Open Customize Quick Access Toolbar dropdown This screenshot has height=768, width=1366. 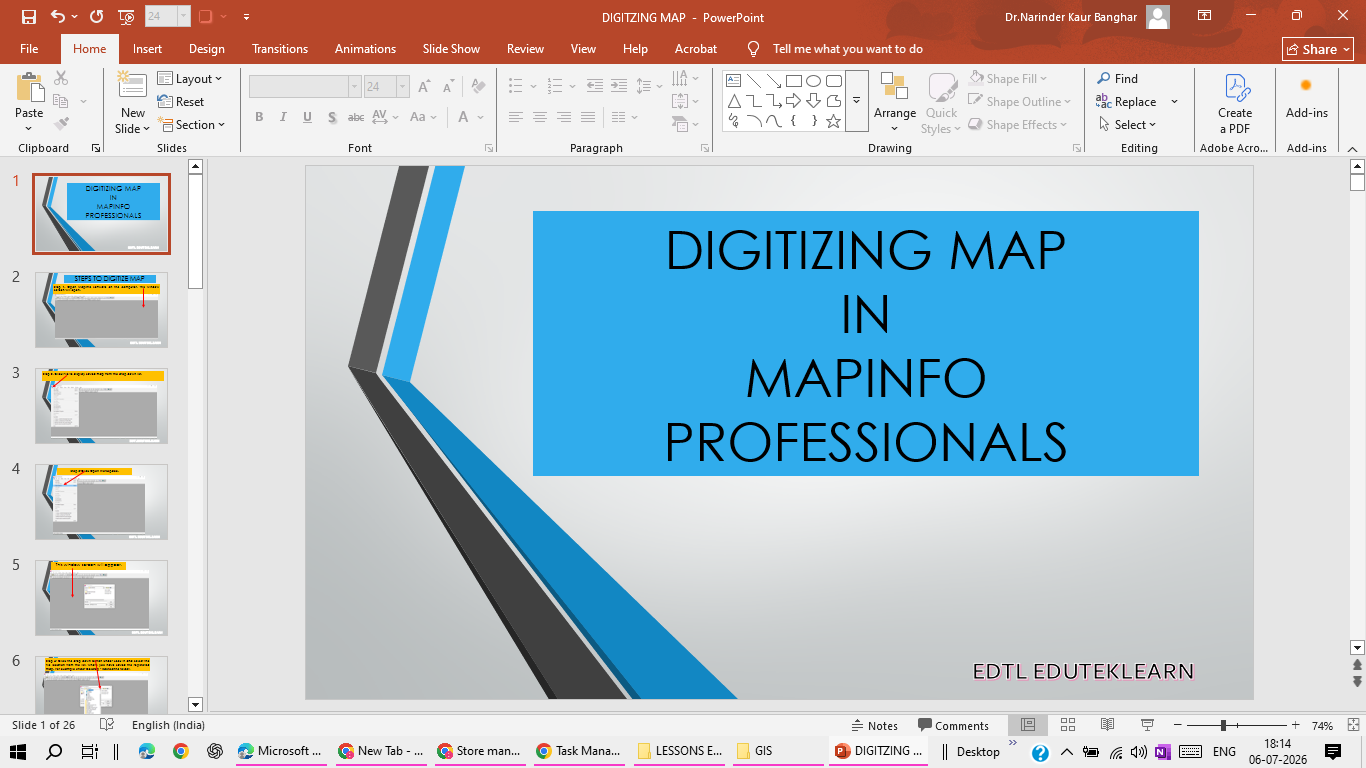(x=246, y=17)
